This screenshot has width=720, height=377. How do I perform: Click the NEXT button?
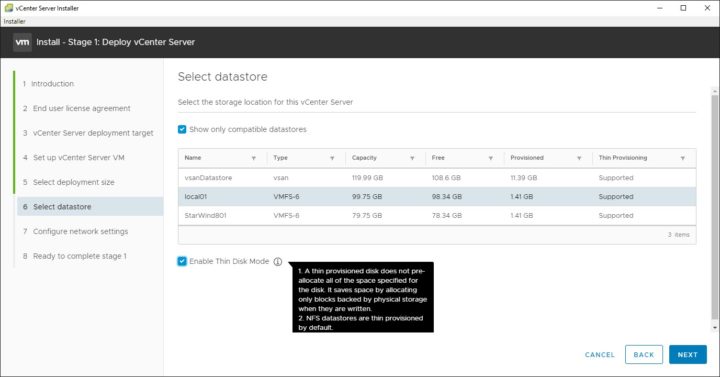click(687, 354)
